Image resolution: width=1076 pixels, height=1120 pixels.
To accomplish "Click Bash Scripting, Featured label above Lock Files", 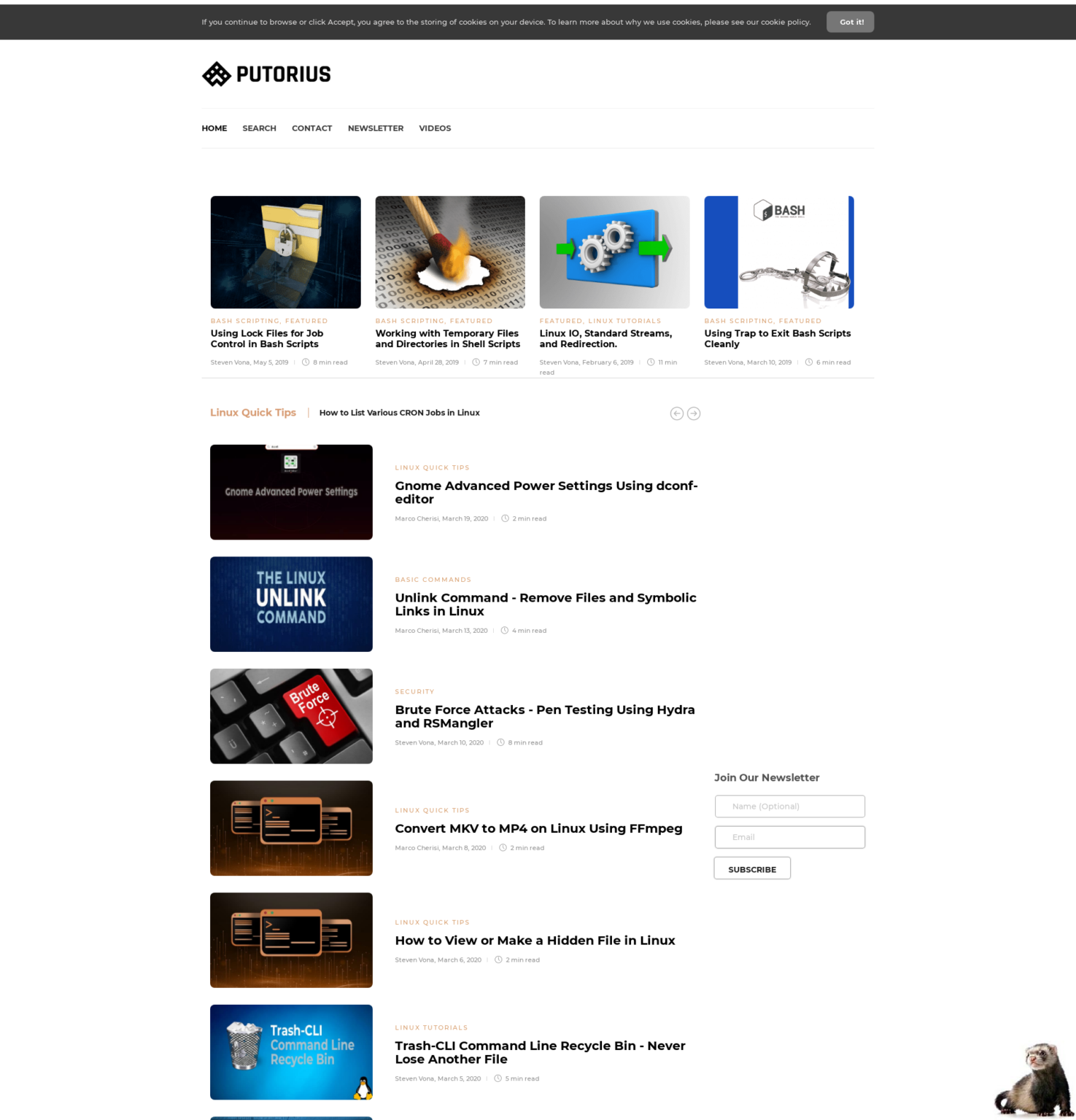I will pyautogui.click(x=269, y=321).
